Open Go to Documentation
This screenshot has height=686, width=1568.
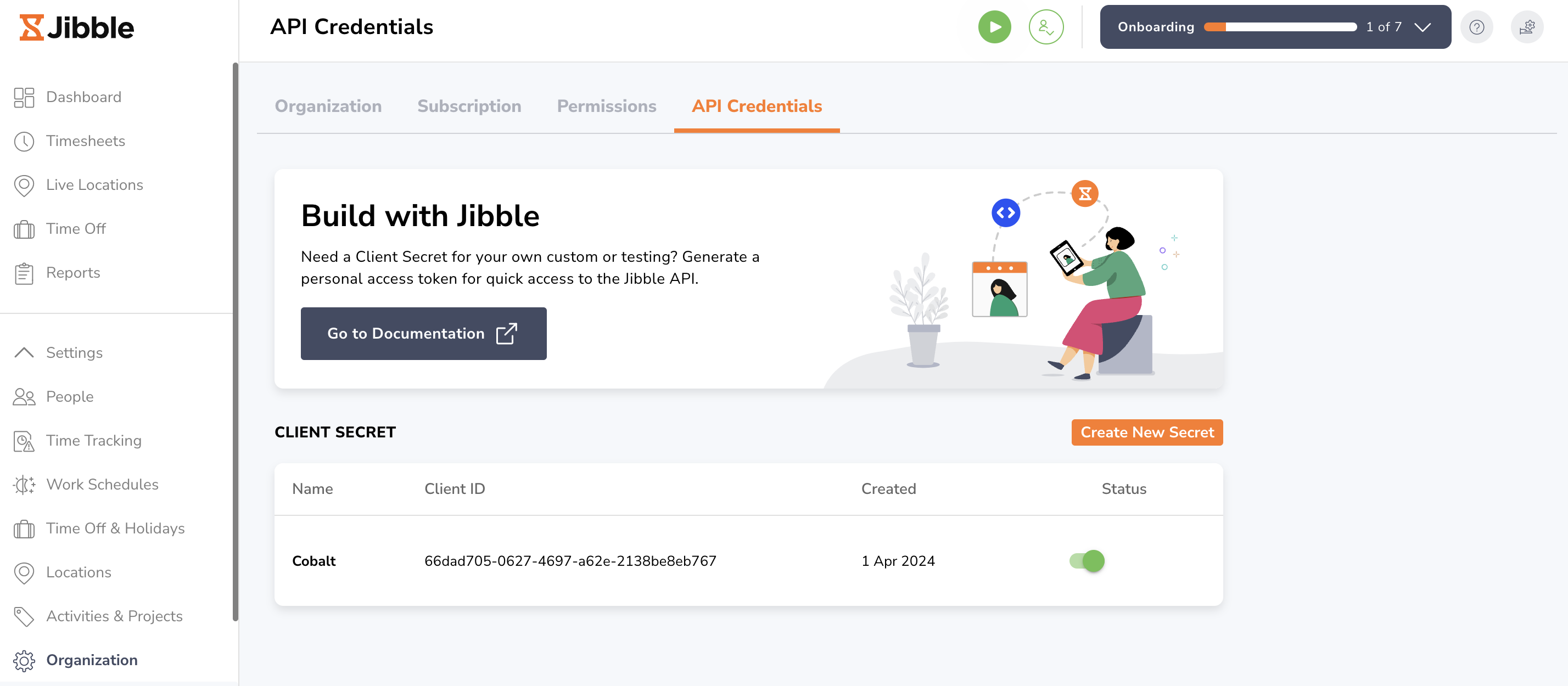point(424,334)
